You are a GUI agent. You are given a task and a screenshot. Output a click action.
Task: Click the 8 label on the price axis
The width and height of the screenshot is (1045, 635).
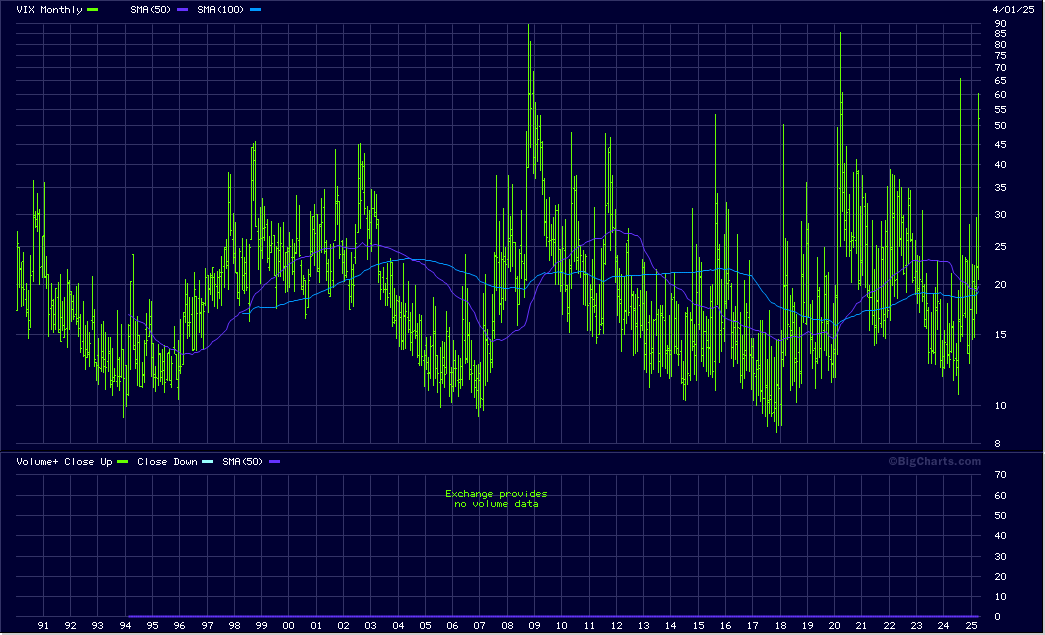click(997, 444)
